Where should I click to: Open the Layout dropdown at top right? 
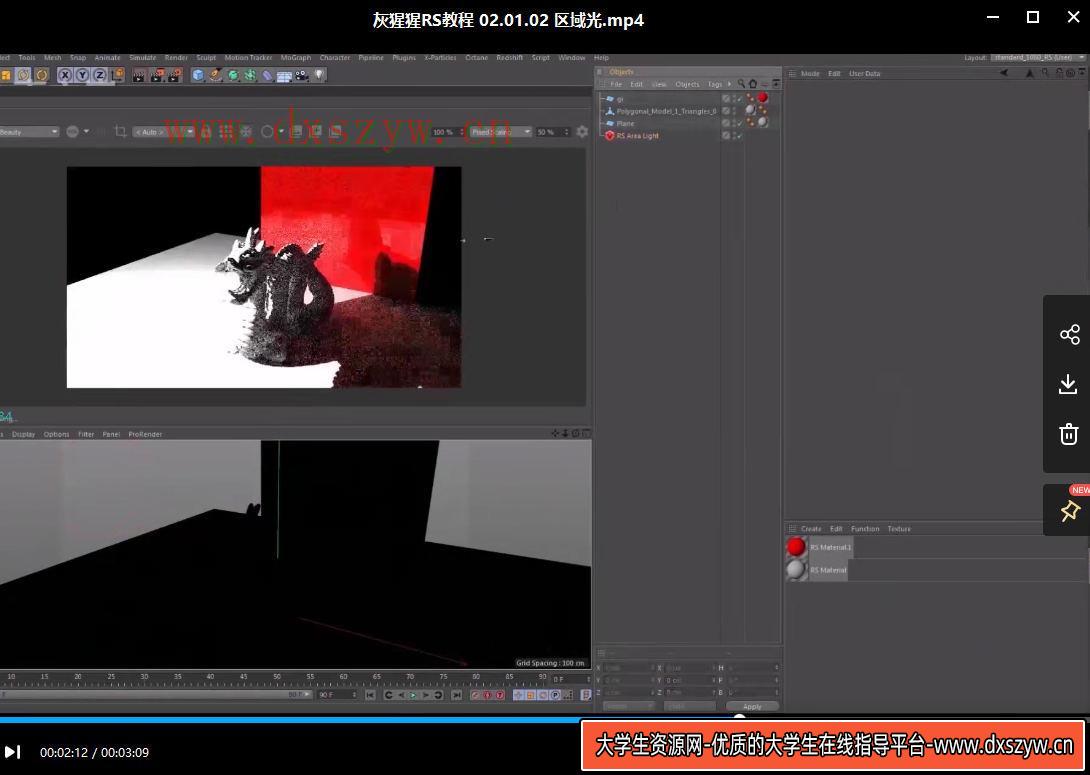[x=1038, y=58]
